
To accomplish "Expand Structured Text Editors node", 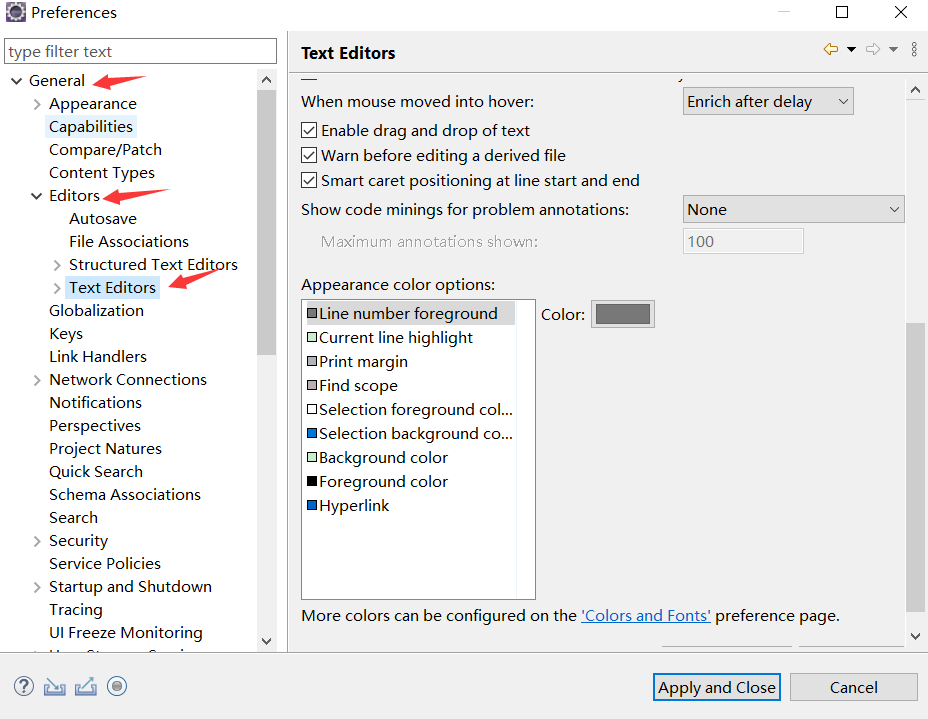I will point(57,265).
